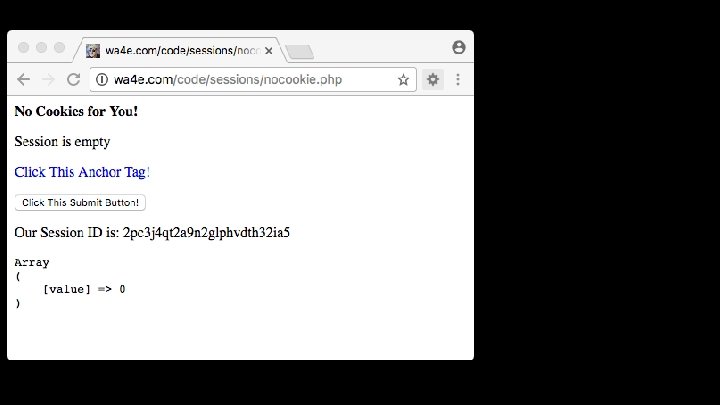Focus the address bar showing wa4e.com/code/sessions/nocookie.php
The width and height of the screenshot is (720, 405).
click(x=253, y=79)
